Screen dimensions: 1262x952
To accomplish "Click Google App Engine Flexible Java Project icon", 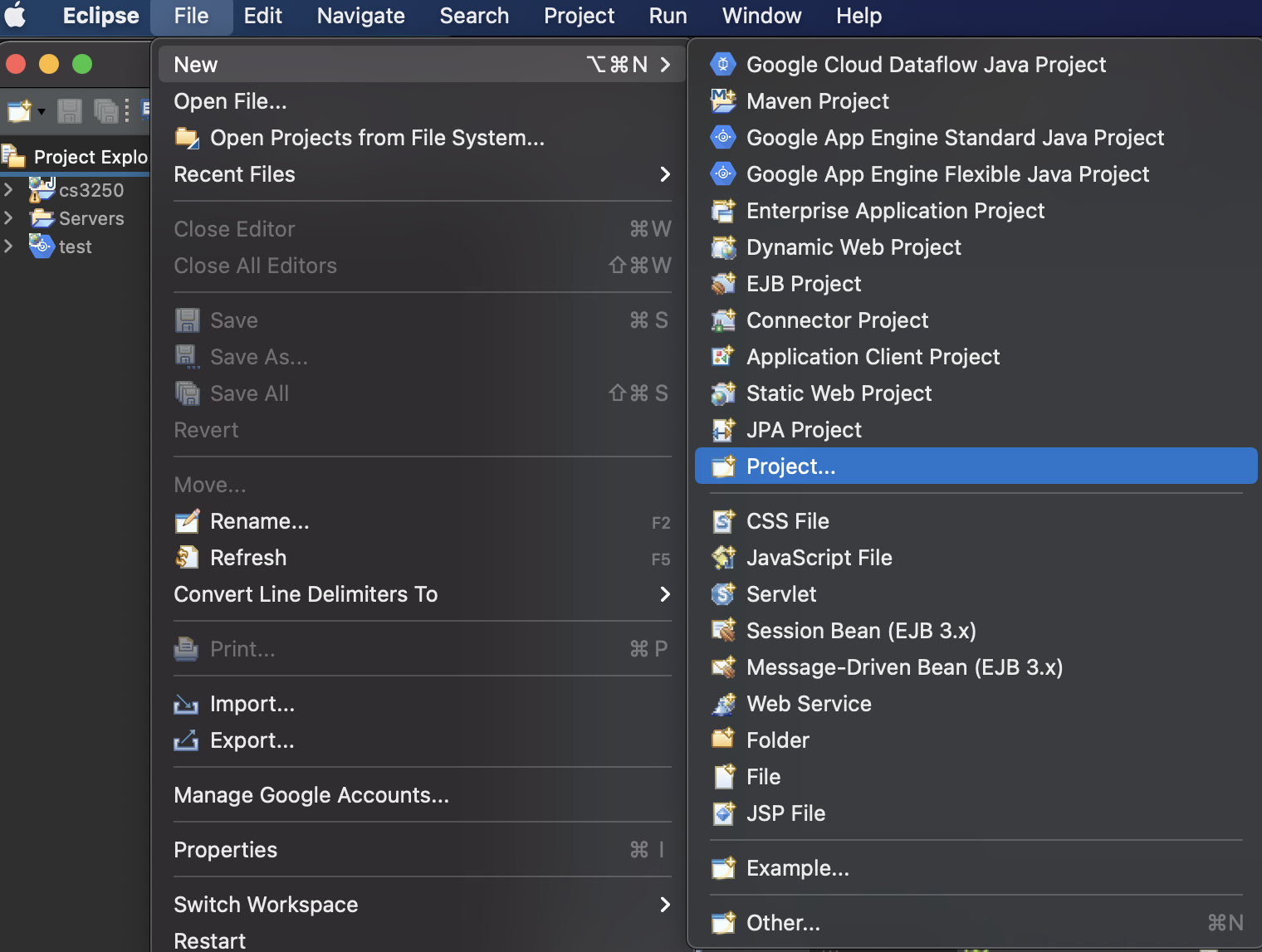I will [723, 173].
